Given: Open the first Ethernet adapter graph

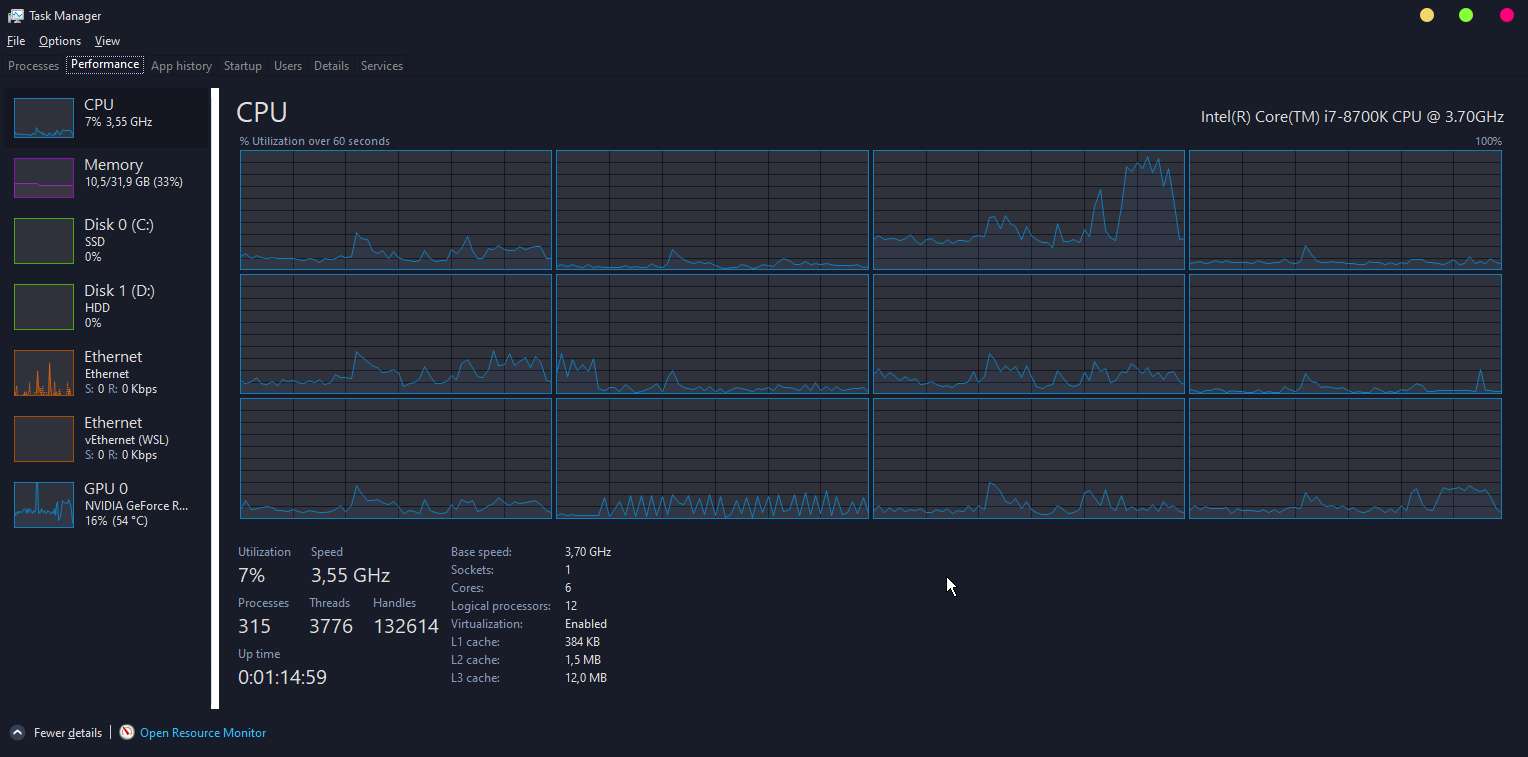Looking at the screenshot, I should 44,373.
